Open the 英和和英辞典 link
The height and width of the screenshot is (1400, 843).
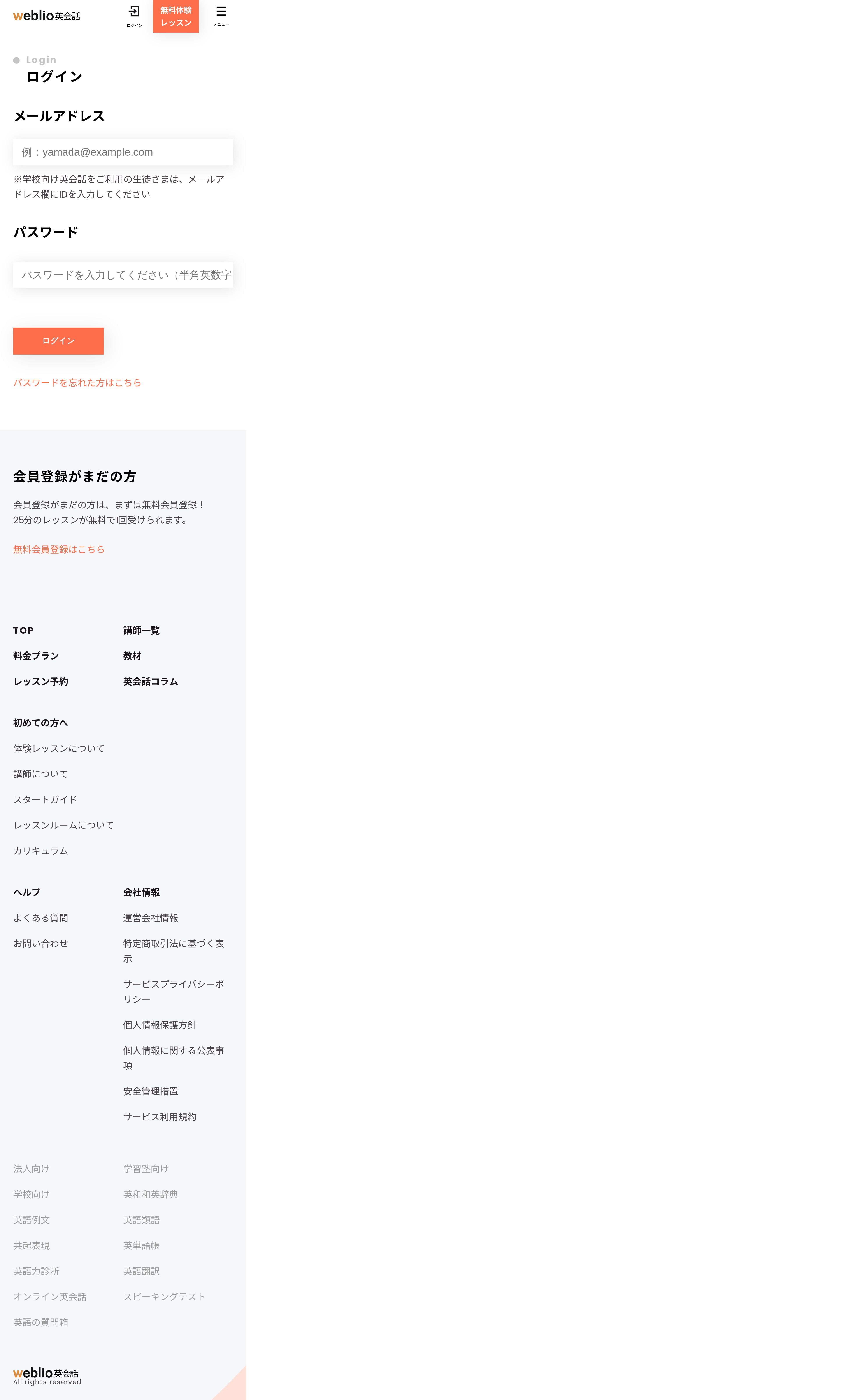[x=151, y=1194]
